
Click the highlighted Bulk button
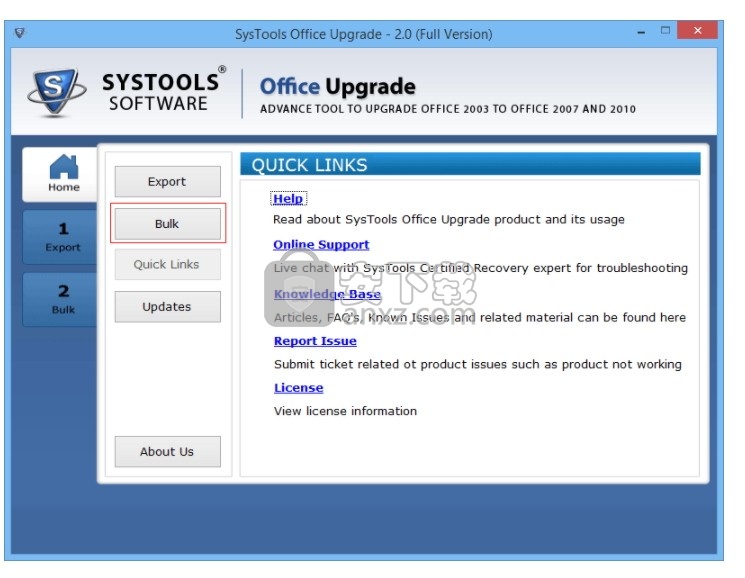pos(167,224)
